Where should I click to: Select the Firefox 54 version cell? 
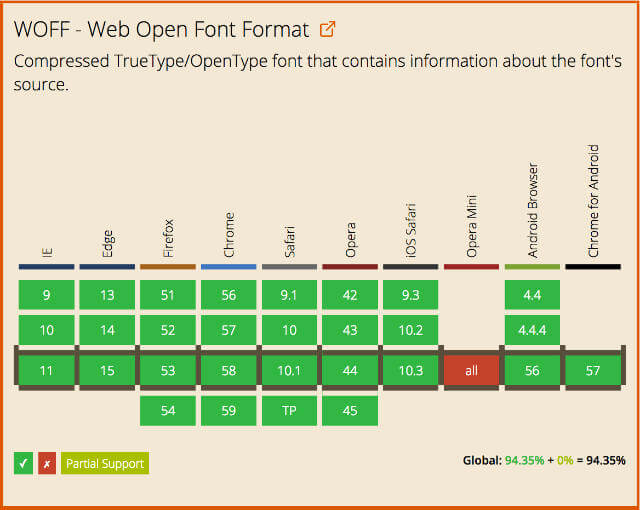click(168, 410)
